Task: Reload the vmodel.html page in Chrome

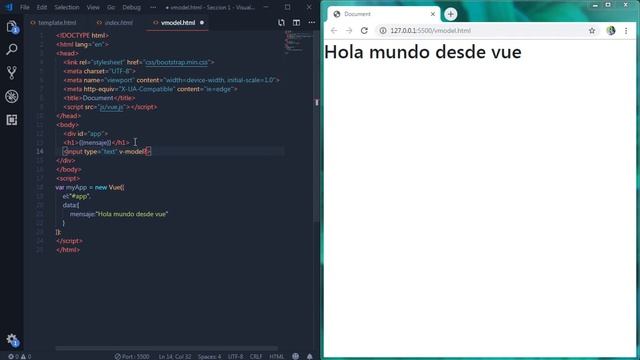Action: point(364,31)
